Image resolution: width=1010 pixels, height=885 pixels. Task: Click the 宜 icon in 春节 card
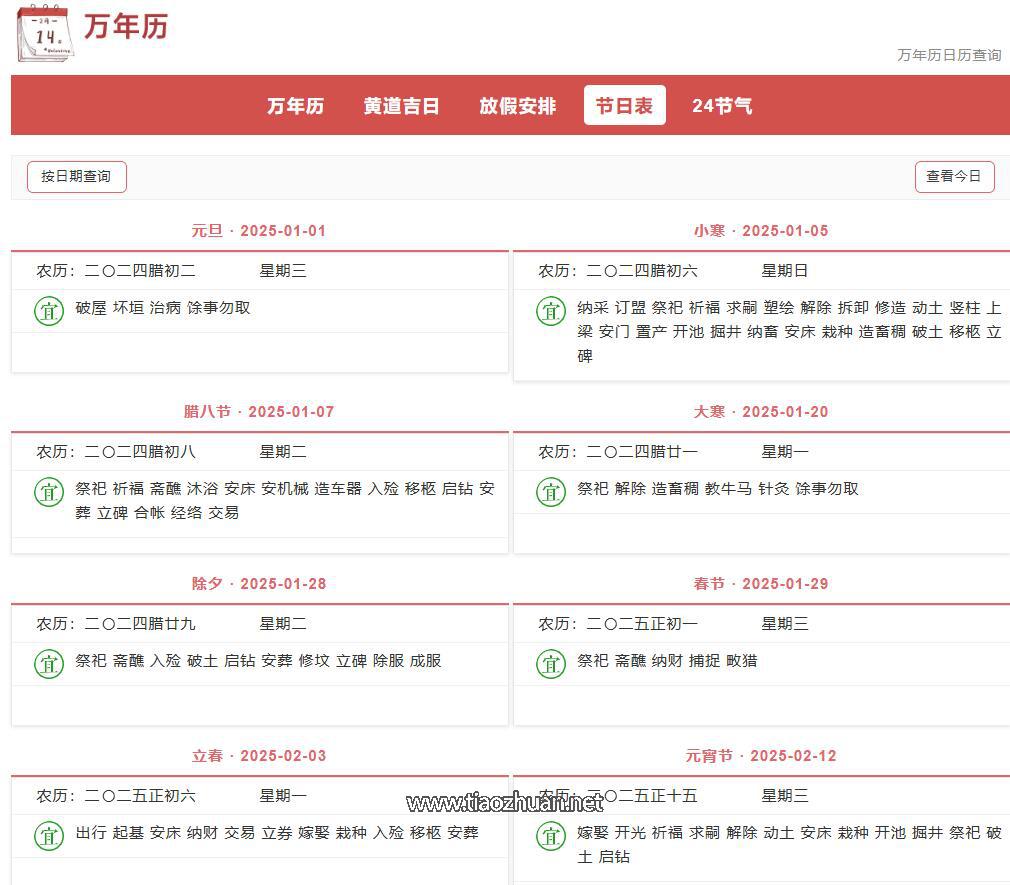tap(551, 664)
